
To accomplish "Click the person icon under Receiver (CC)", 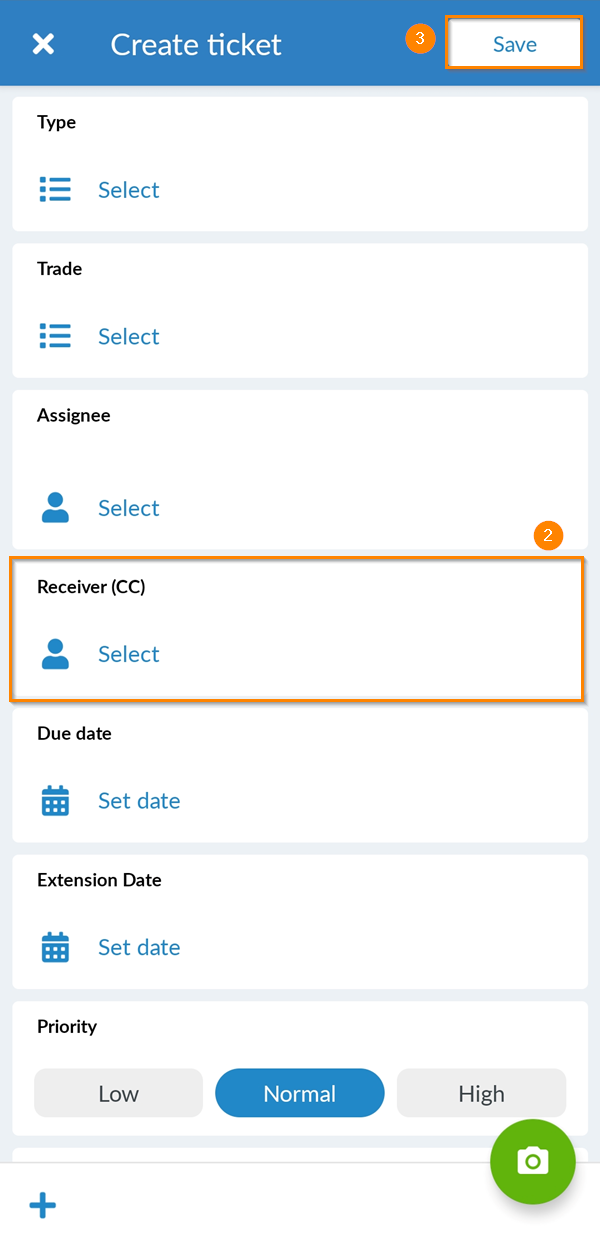I will [x=55, y=654].
